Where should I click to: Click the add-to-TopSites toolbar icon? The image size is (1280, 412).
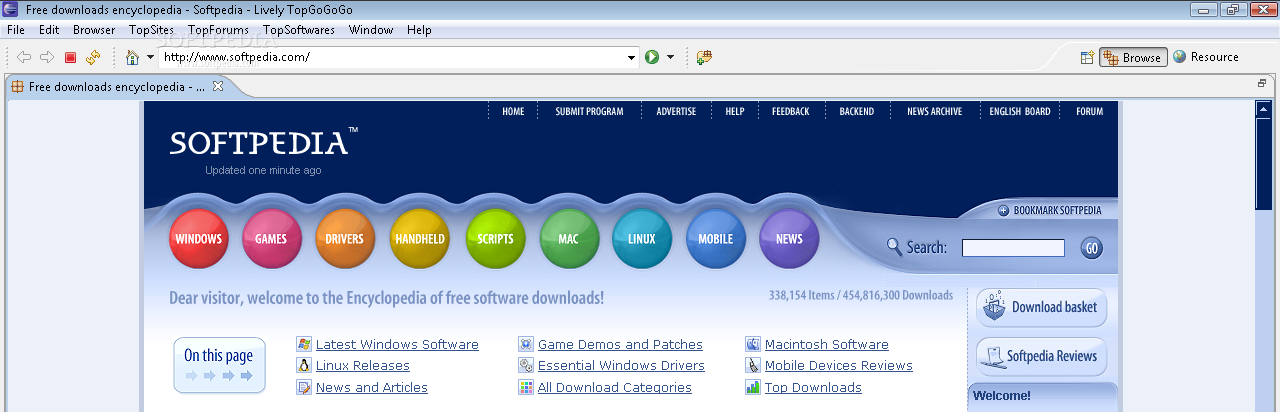tap(704, 57)
